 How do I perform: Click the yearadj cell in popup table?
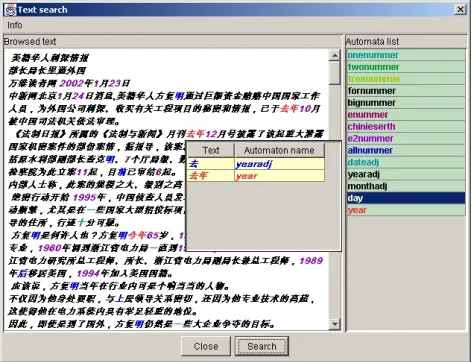[279, 164]
